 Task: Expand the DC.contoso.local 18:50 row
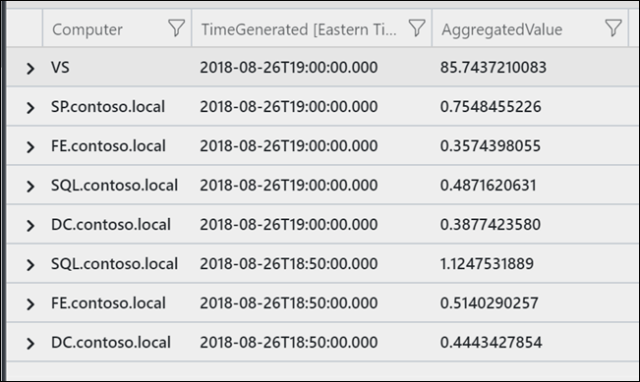(30, 343)
